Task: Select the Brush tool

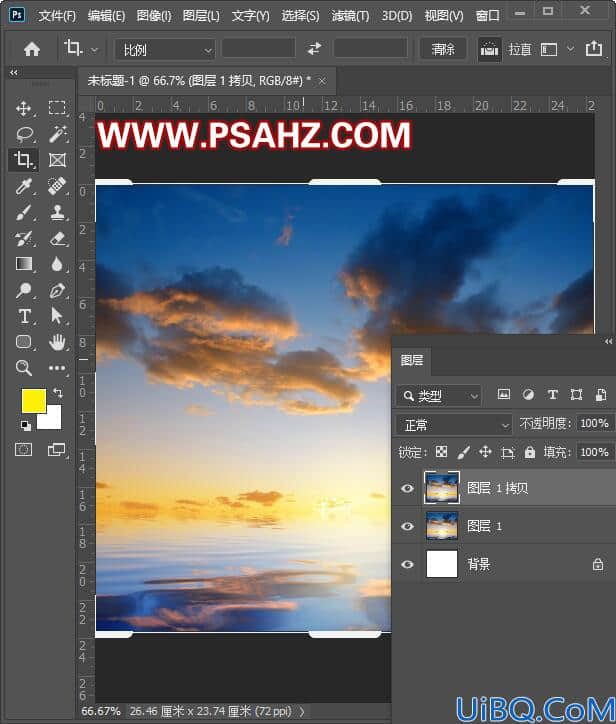Action: coord(24,212)
